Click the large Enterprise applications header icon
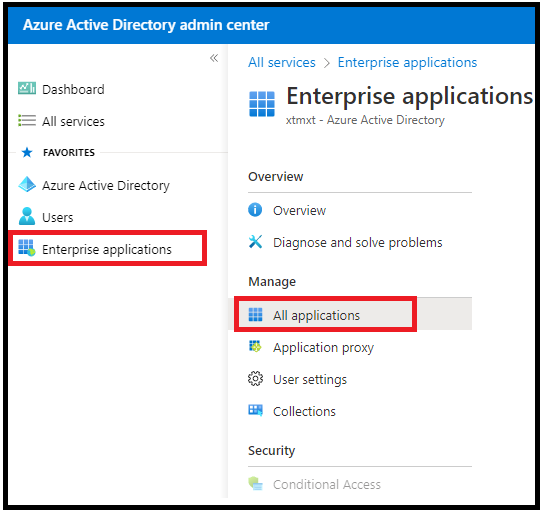Screen dimensions: 543x513 pos(262,104)
